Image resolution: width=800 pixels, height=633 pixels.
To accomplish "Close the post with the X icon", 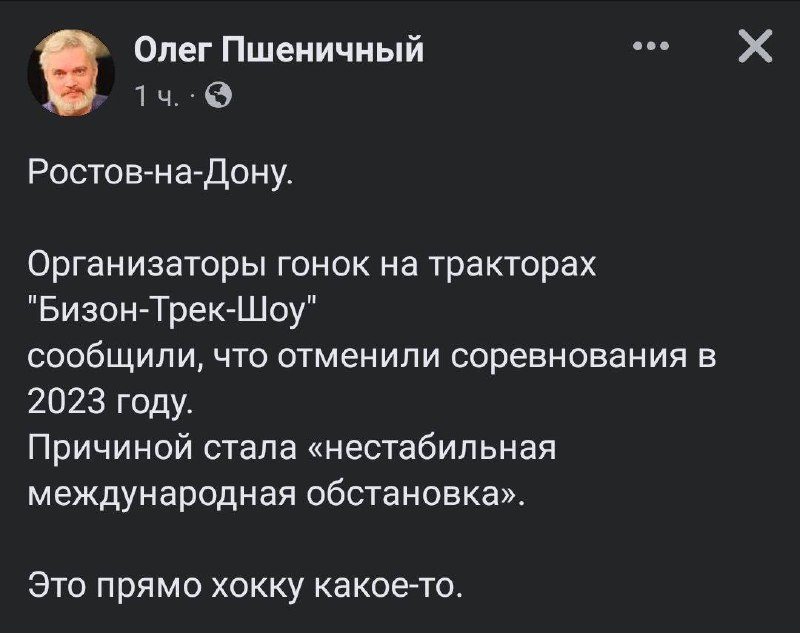I will tap(754, 47).
